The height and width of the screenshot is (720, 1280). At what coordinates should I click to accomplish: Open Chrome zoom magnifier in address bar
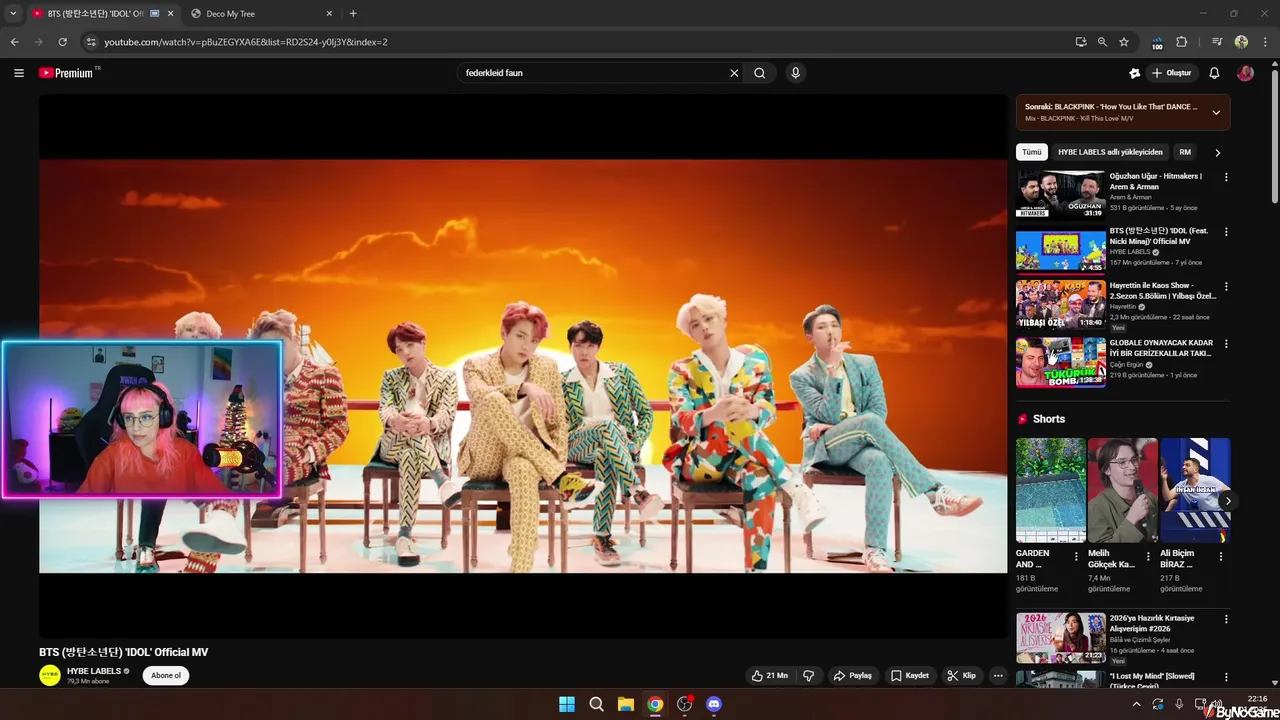1102,42
